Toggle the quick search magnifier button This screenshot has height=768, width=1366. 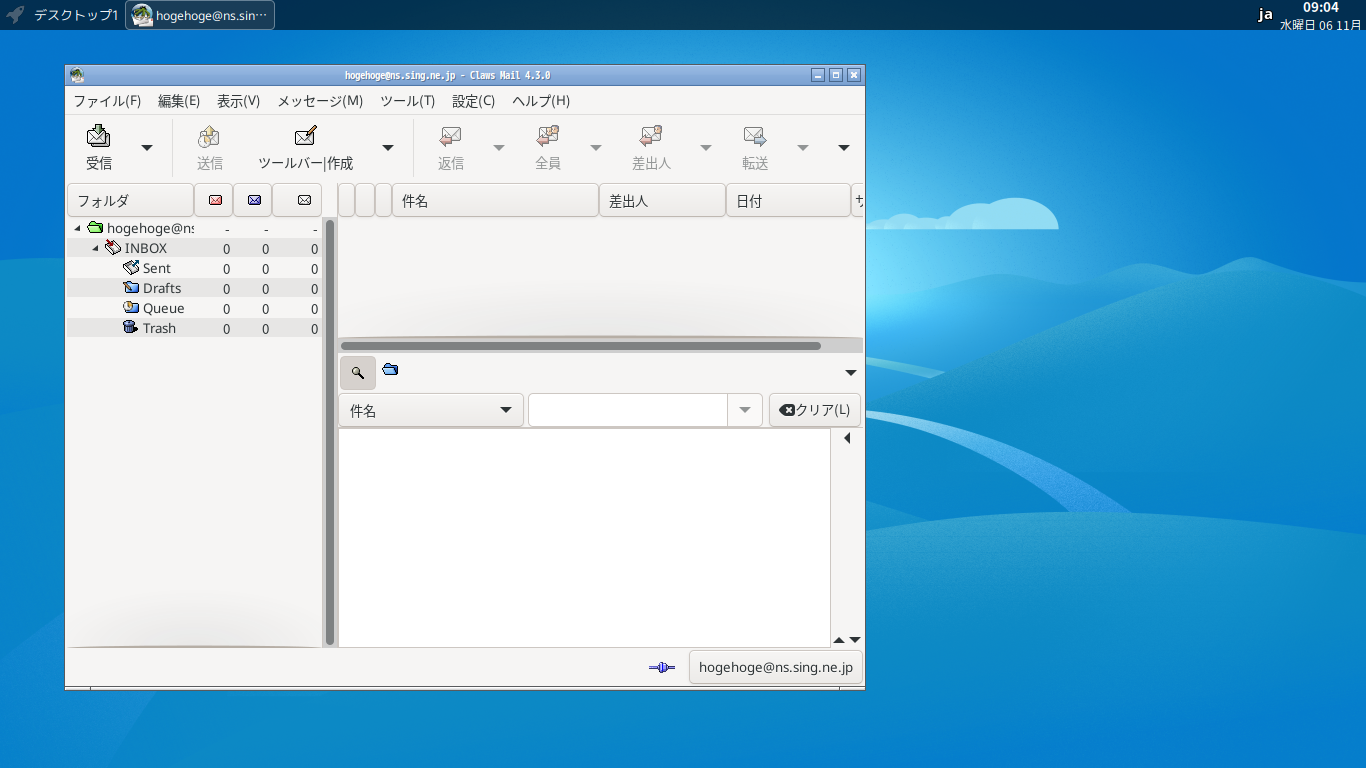[x=358, y=373]
